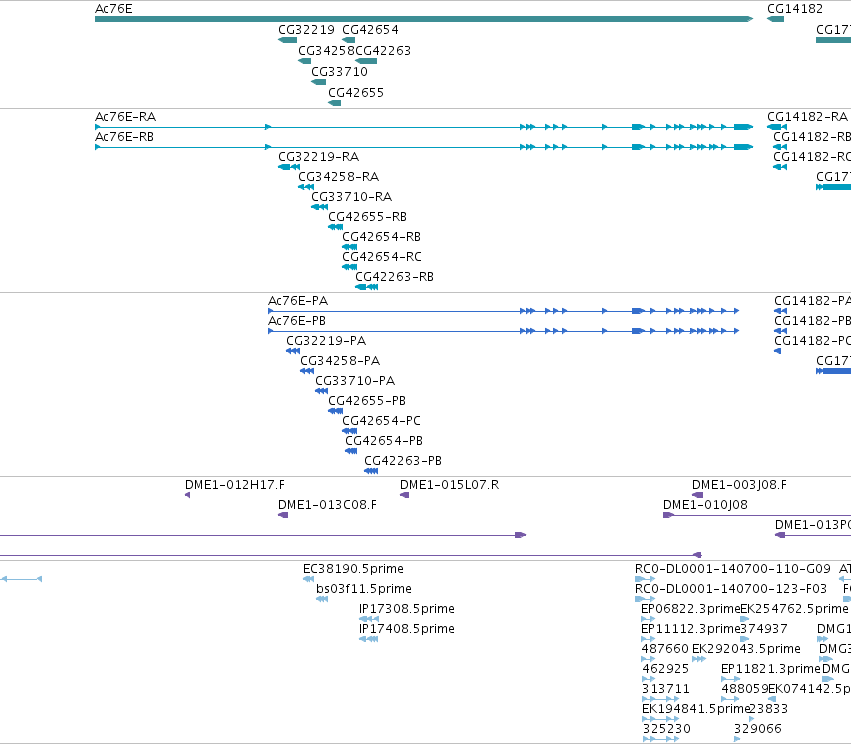Open transcript CG34258-RA
This screenshot has height=744, width=851.
coord(306,187)
